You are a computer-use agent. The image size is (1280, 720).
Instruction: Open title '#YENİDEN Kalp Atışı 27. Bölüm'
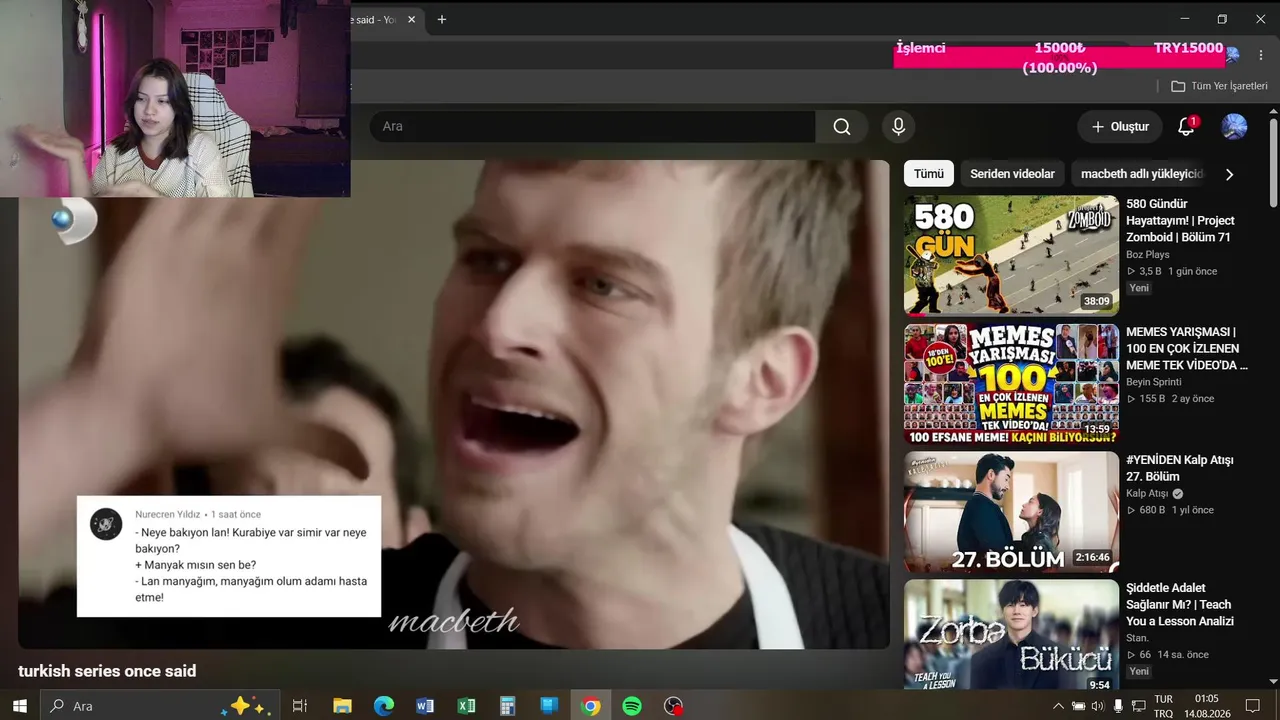point(1180,468)
